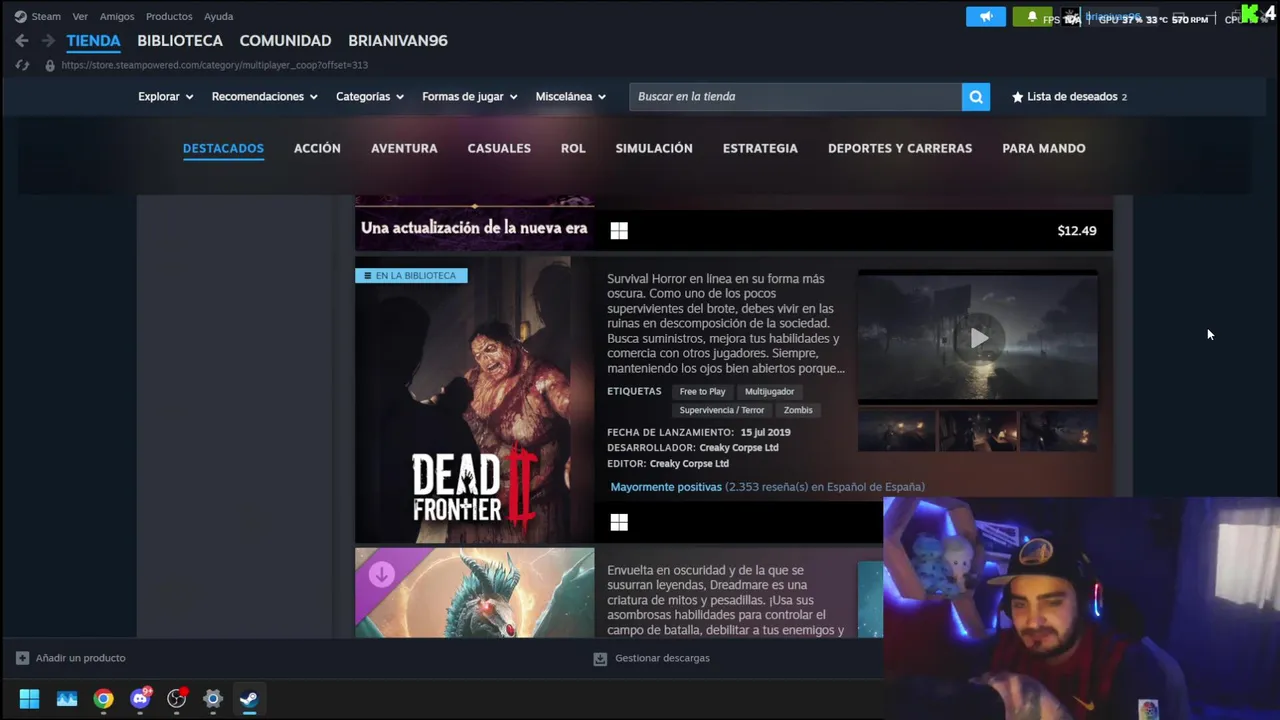
Task: Select the SIMULACIÓN category tab
Action: 654,148
